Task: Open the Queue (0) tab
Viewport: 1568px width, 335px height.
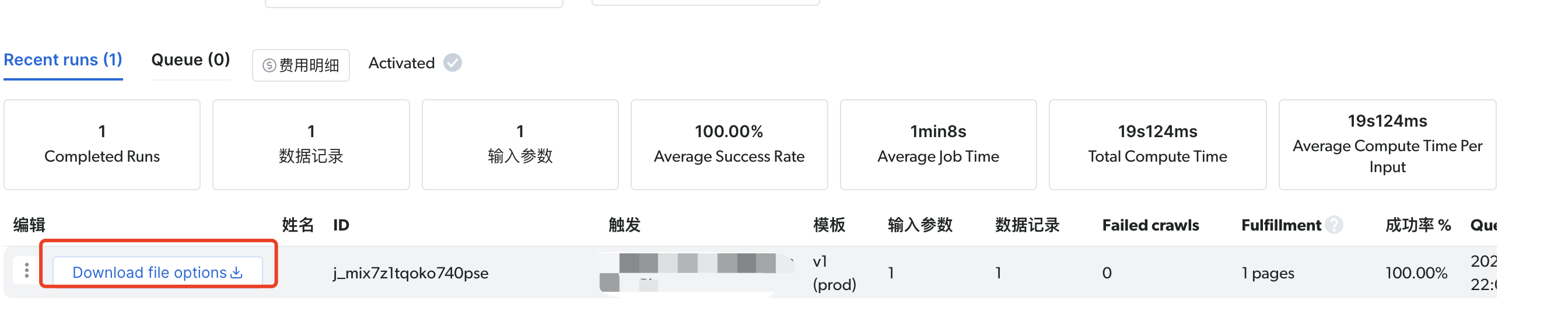Action: point(190,60)
